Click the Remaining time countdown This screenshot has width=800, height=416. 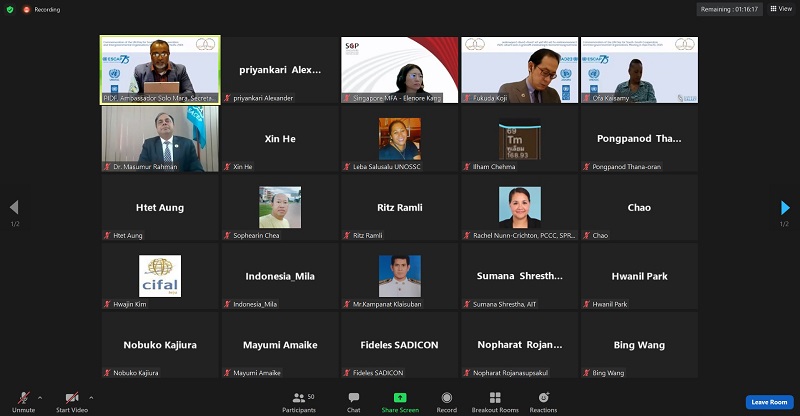pos(729,9)
